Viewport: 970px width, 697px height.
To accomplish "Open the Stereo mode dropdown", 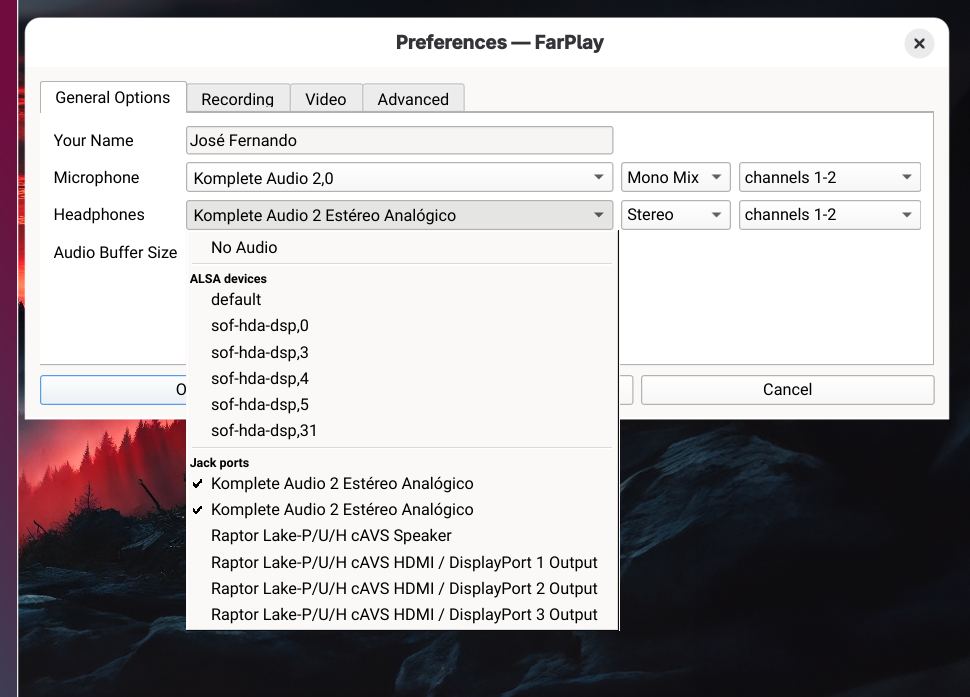I will (x=675, y=215).
